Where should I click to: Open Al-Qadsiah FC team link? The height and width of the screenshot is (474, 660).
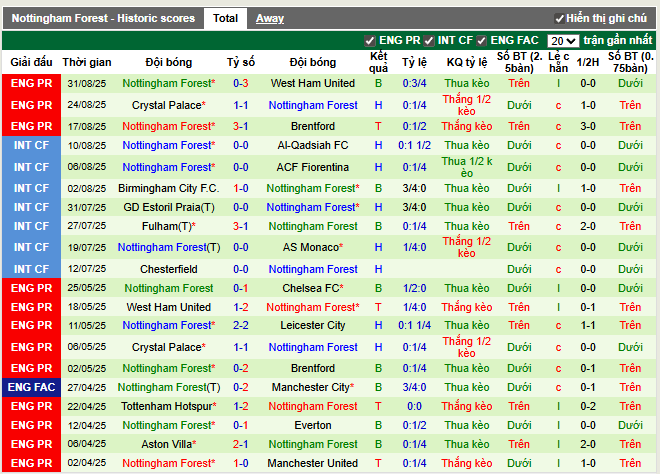click(x=313, y=145)
